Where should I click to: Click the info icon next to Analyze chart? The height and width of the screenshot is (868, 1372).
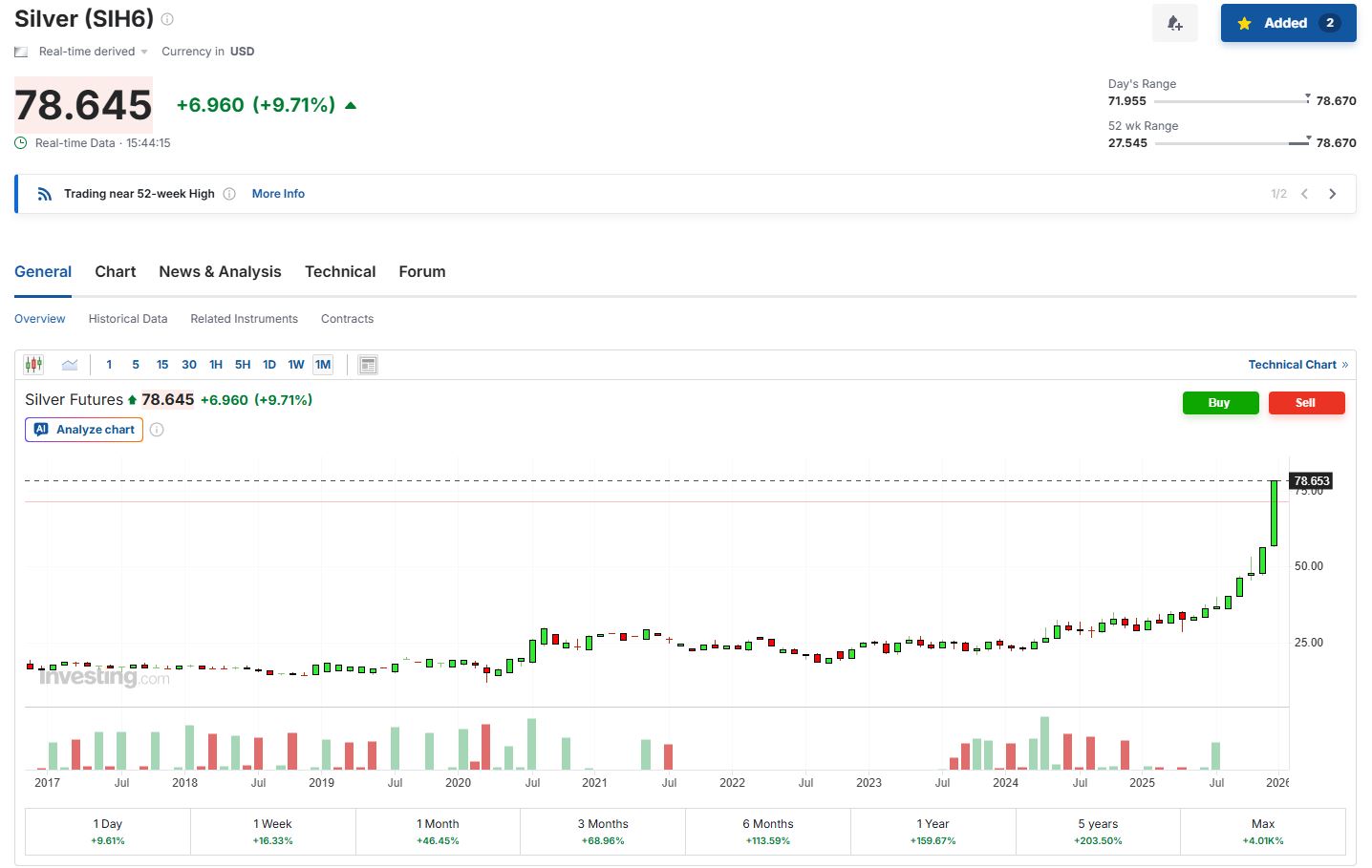[x=157, y=430]
